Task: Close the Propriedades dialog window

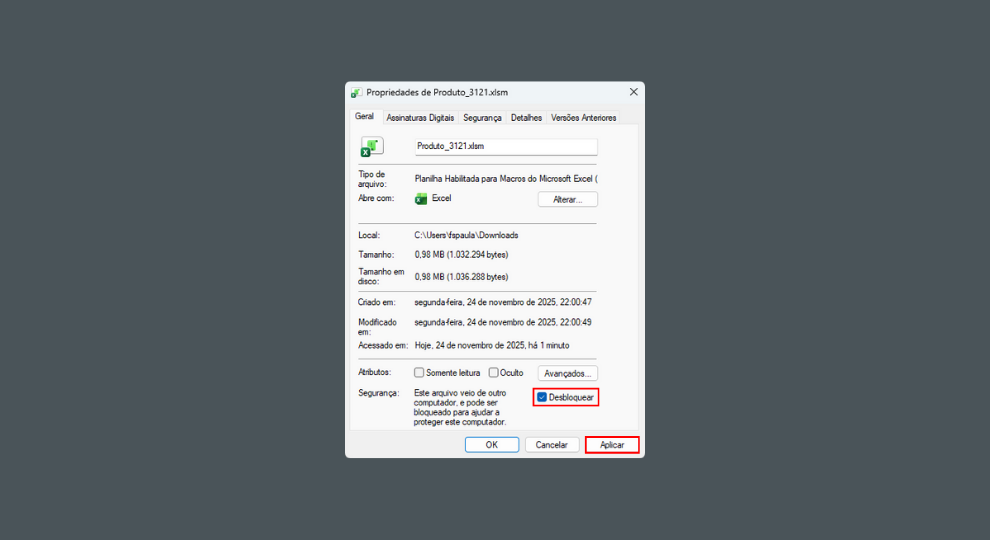Action: (633, 92)
